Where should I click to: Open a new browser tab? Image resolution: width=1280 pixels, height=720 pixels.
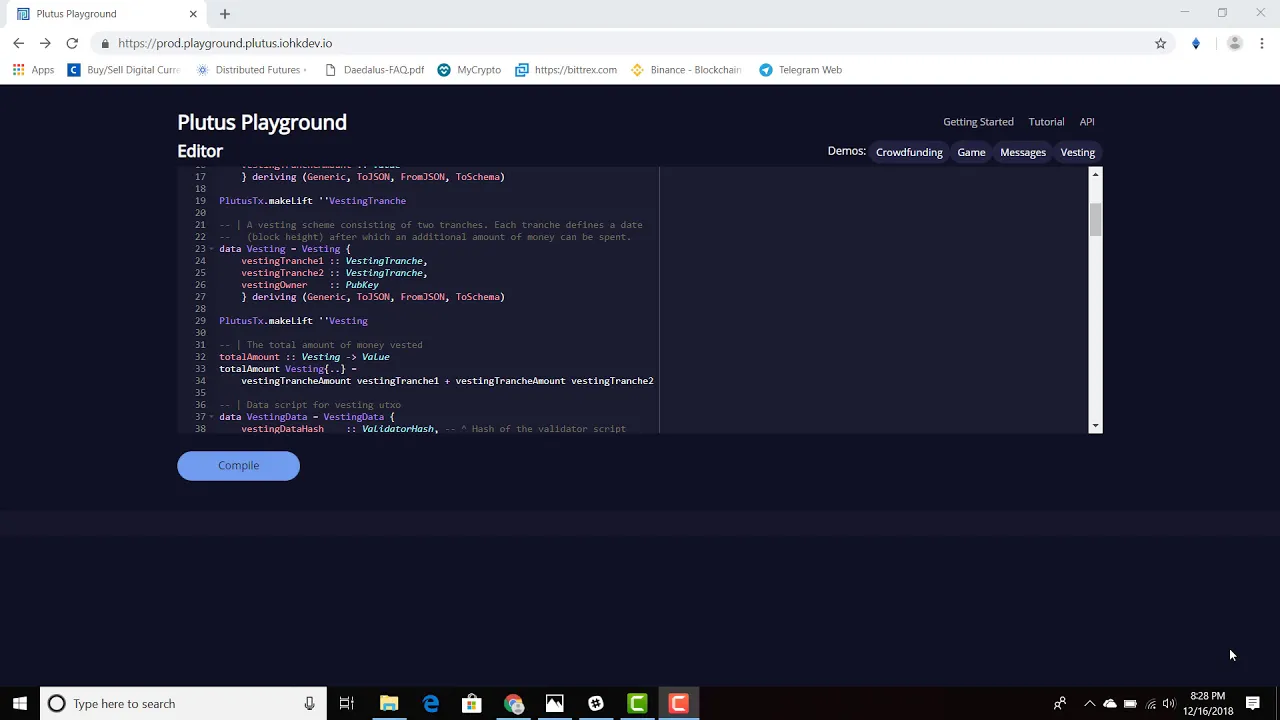(x=225, y=14)
